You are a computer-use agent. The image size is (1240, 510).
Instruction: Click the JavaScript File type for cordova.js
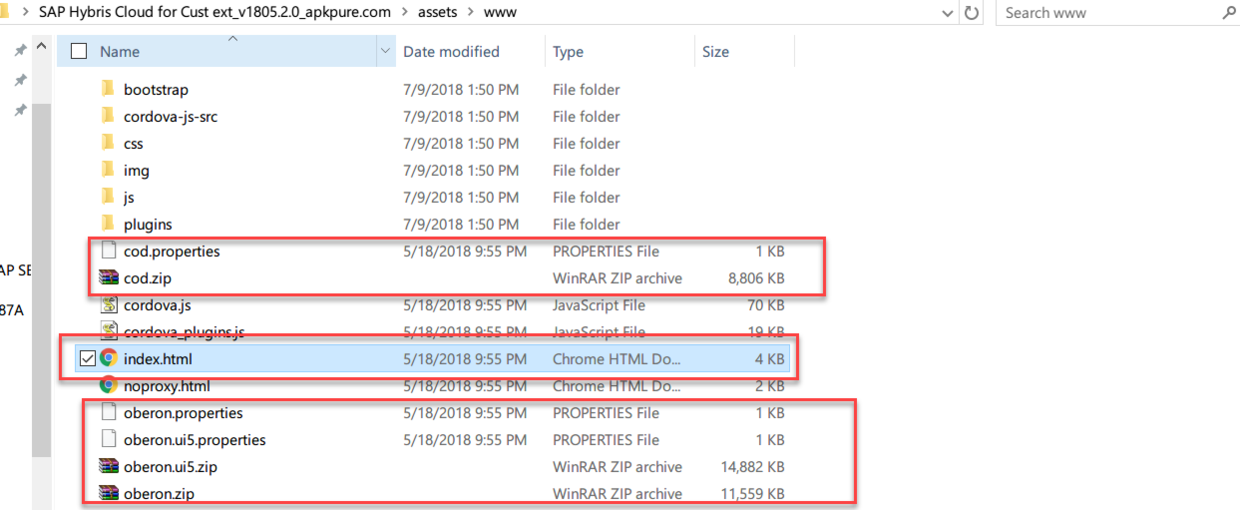pos(599,305)
